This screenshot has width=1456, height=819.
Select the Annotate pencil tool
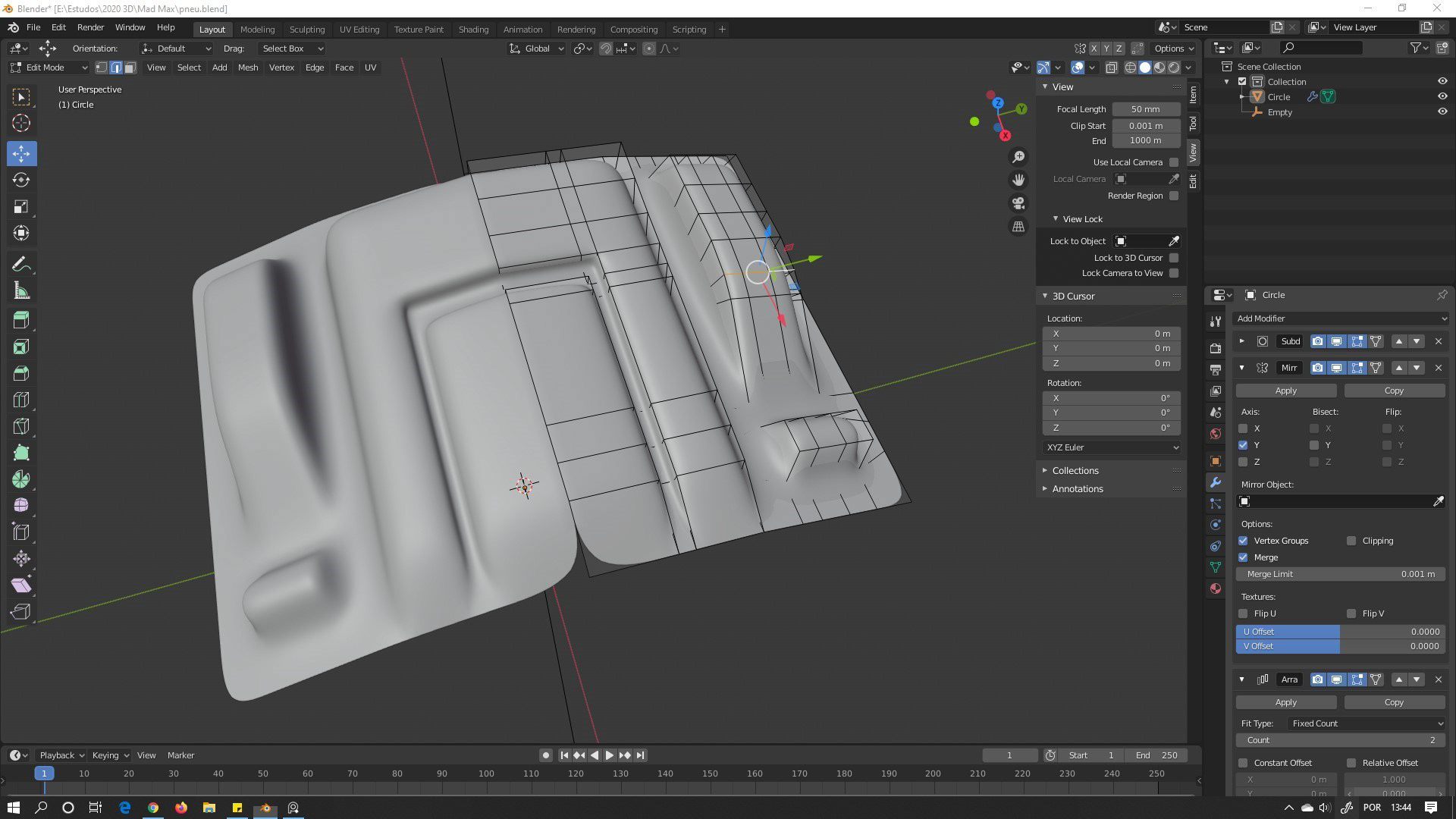tap(21, 265)
